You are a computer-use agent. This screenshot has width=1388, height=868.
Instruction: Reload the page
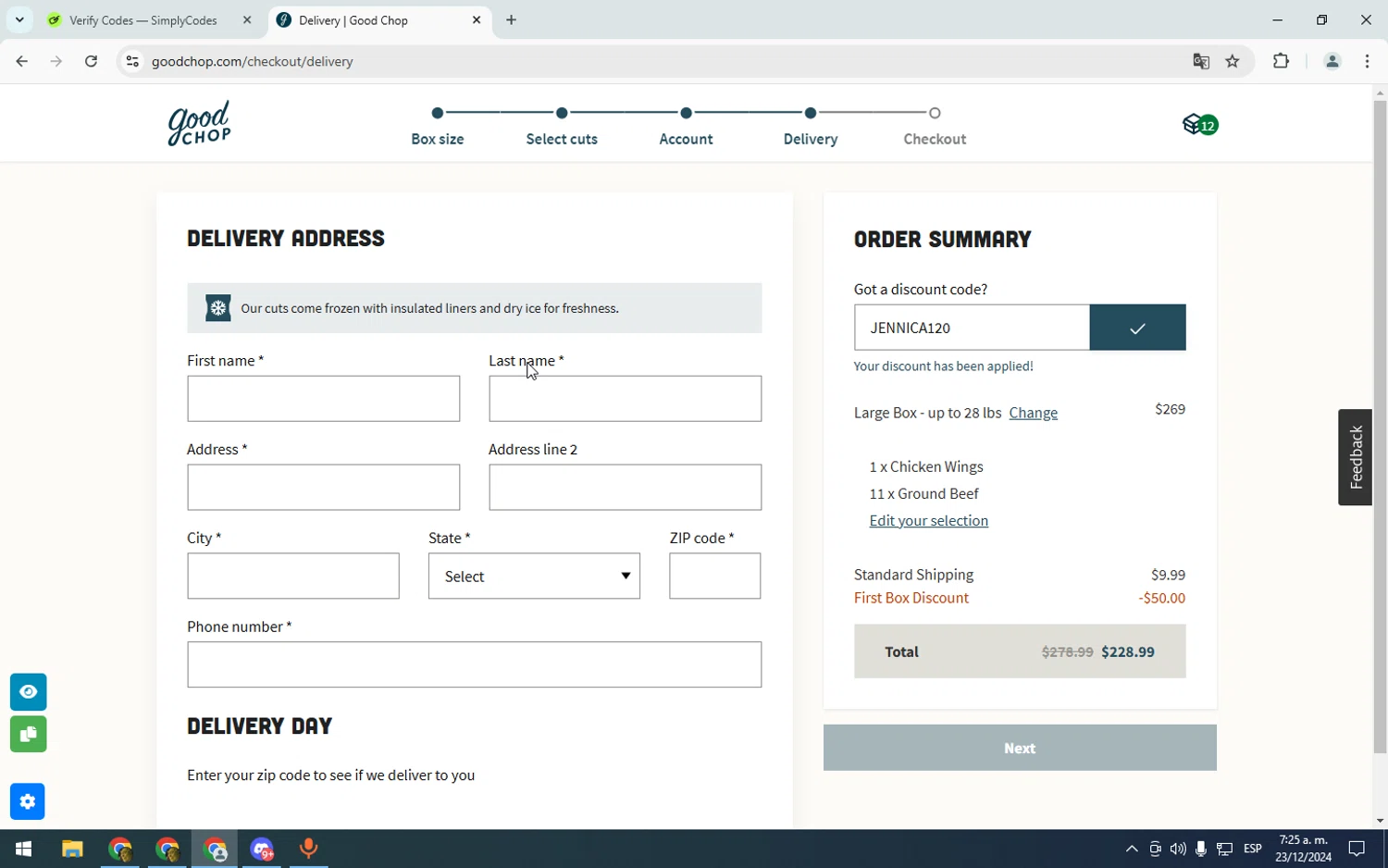91,61
